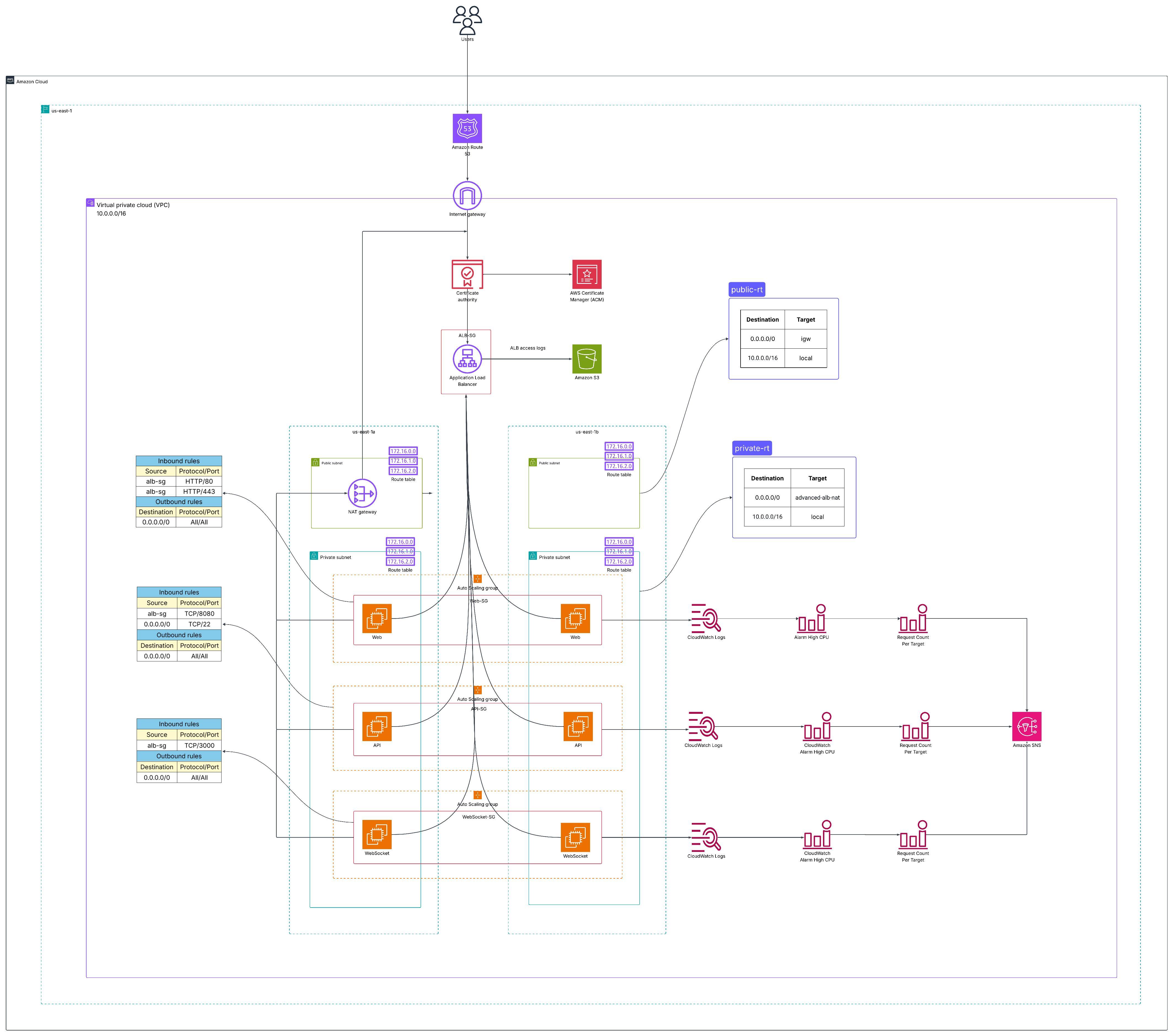This screenshot has width=1173, height=1036.
Task: Click the Virtual private cloud (VPC) label
Action: [x=133, y=205]
